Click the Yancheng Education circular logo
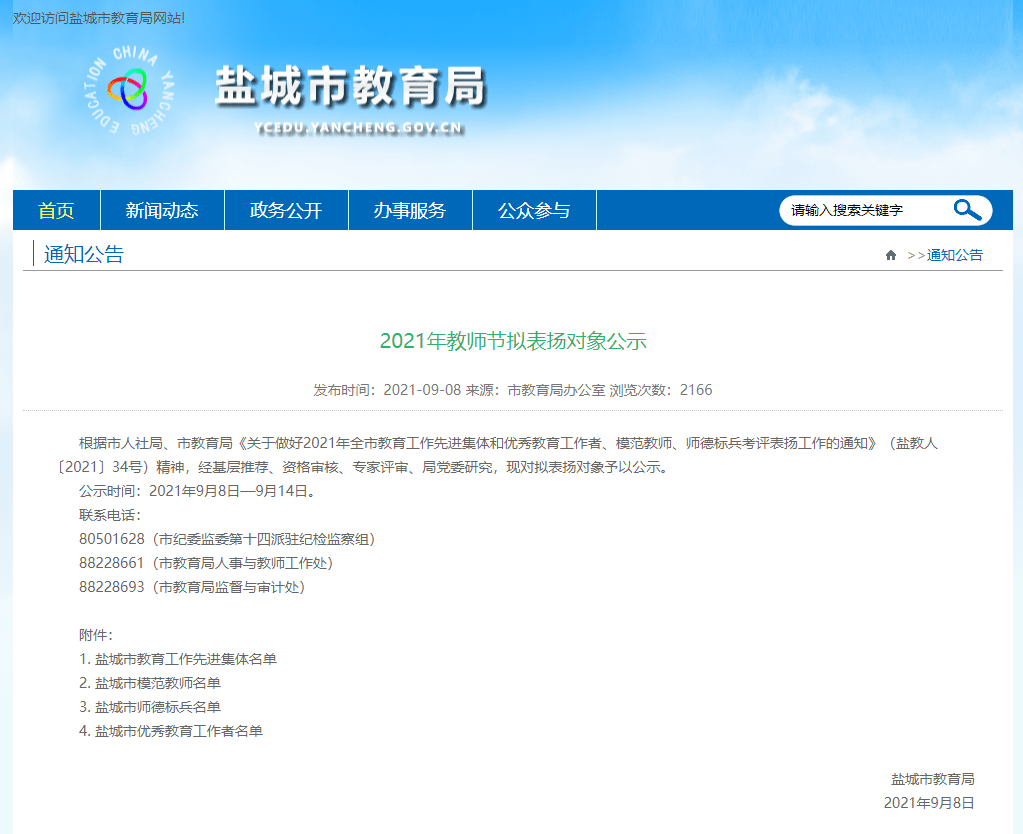This screenshot has height=834, width=1023. coord(129,91)
